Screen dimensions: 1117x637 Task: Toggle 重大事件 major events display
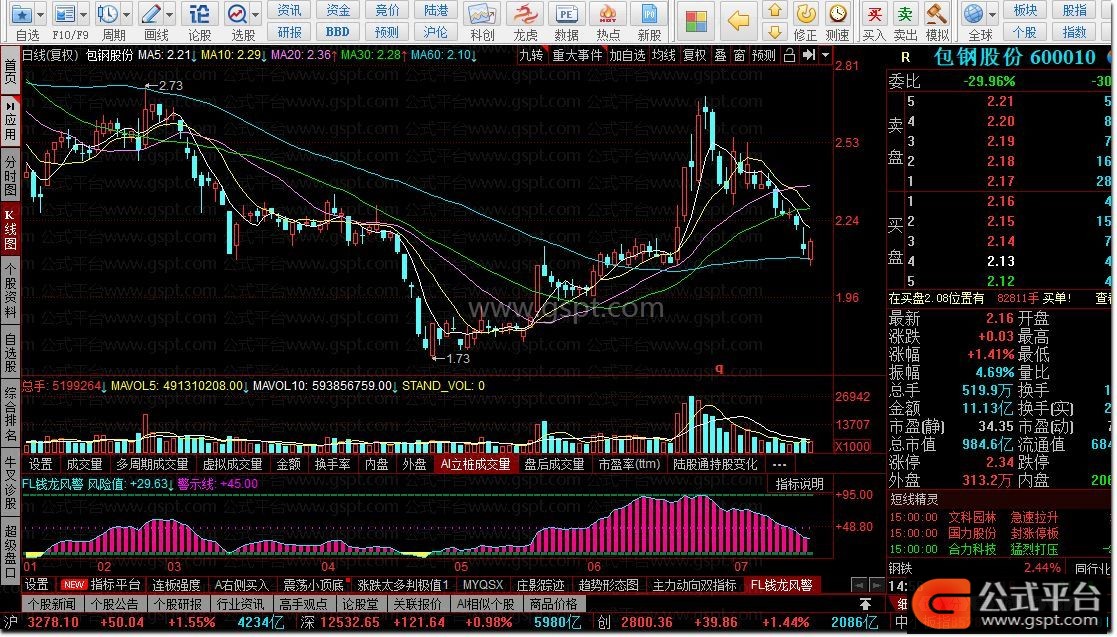click(x=577, y=55)
